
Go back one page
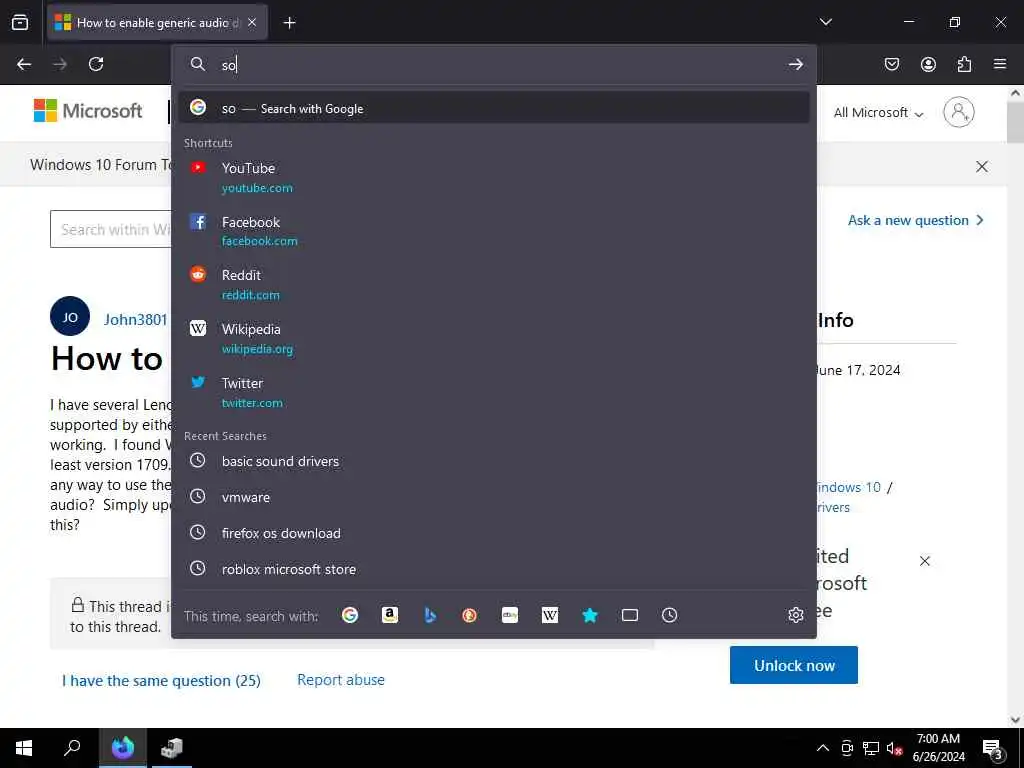point(24,64)
